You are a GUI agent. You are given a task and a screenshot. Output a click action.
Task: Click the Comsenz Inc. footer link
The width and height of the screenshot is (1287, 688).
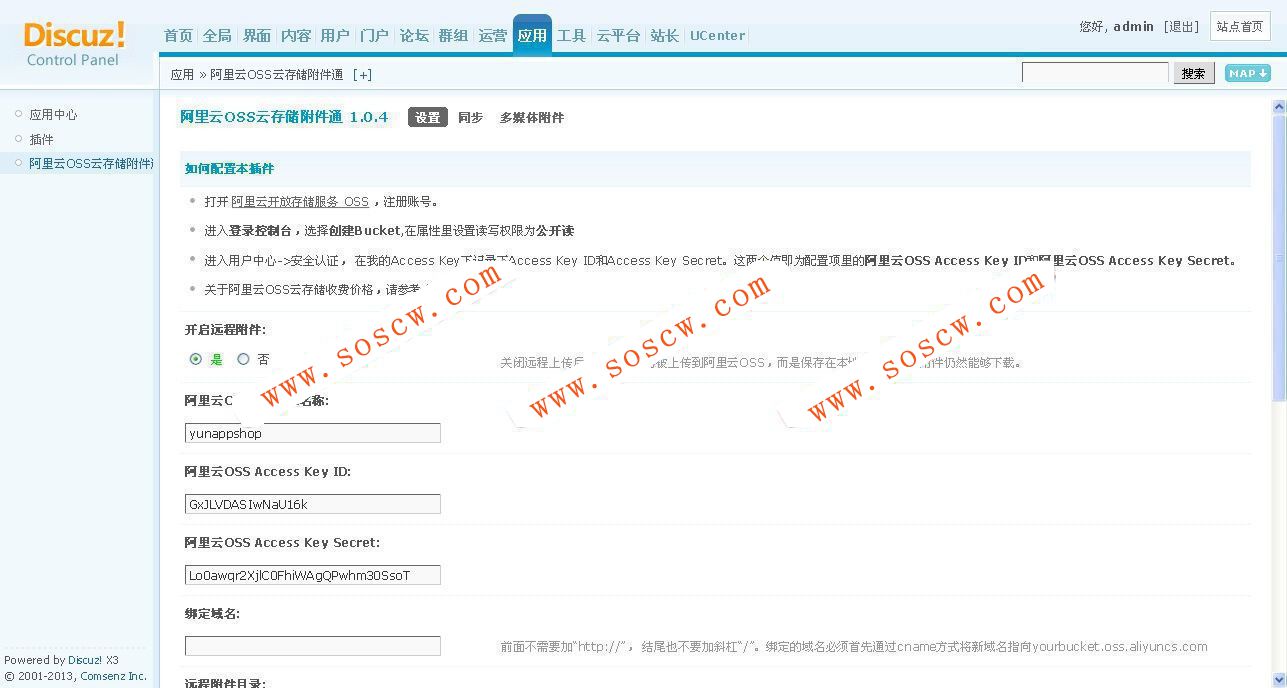(113, 676)
